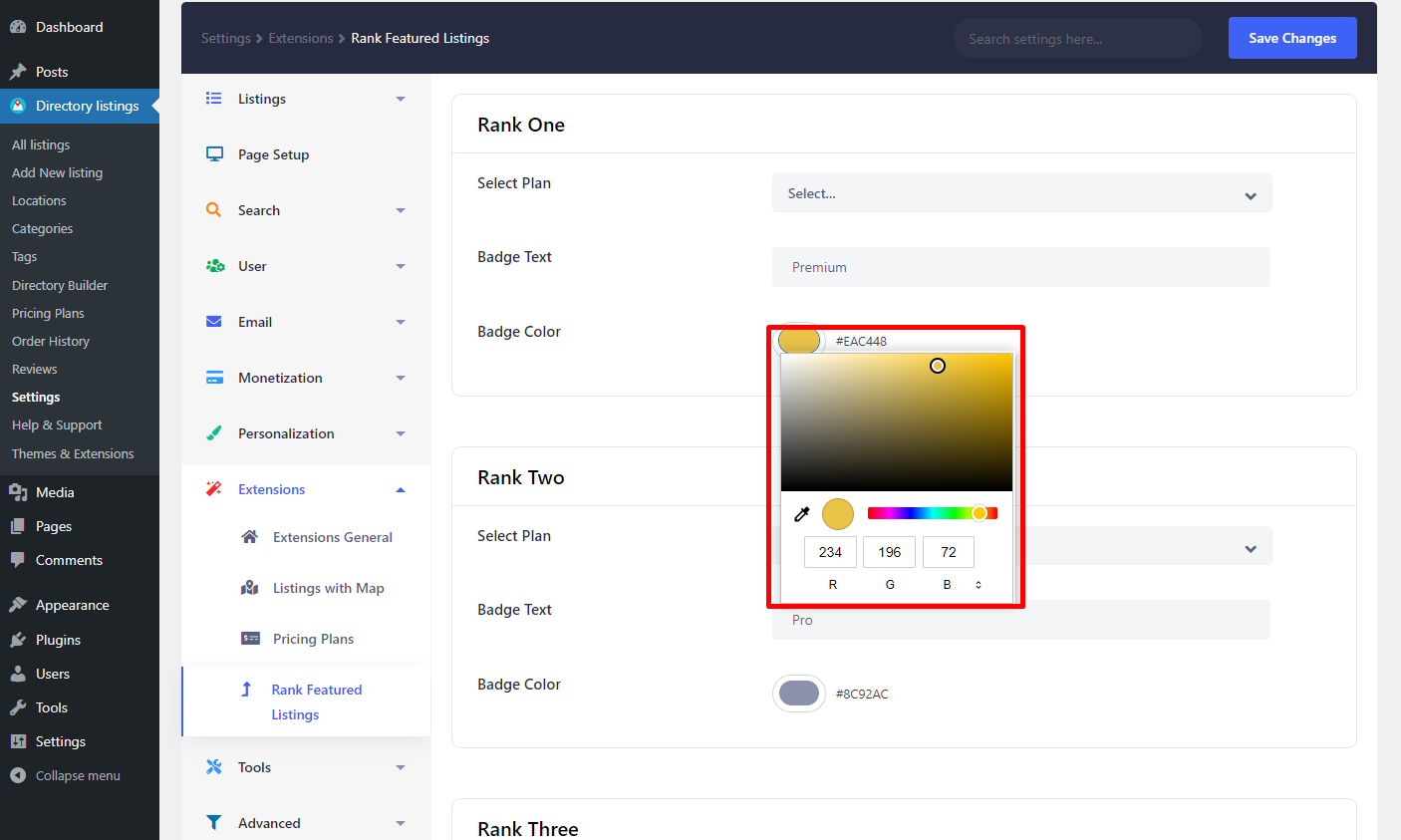Expand the Personalization settings section

[x=401, y=433]
